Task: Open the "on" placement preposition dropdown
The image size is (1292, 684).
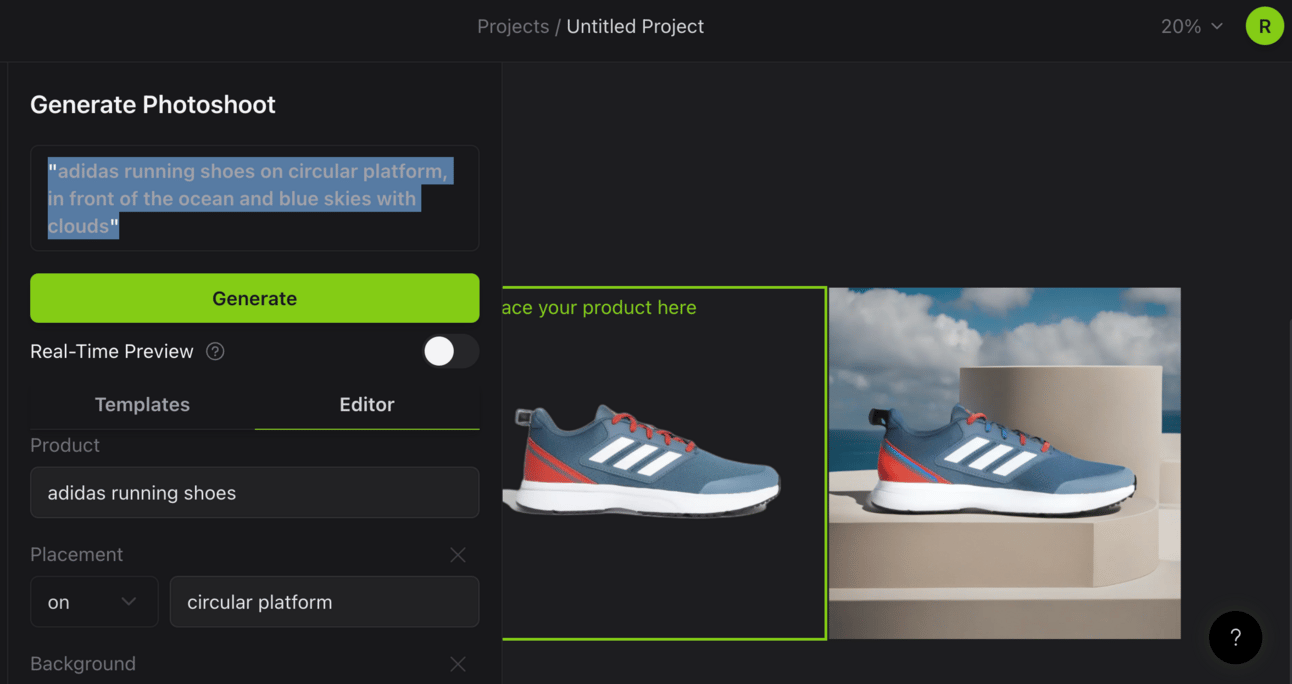Action: tap(94, 602)
